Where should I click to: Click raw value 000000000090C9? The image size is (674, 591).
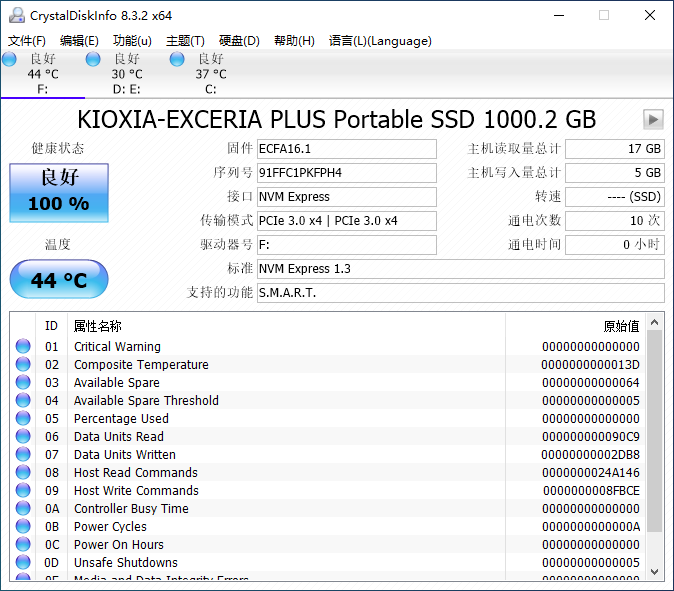click(591, 437)
